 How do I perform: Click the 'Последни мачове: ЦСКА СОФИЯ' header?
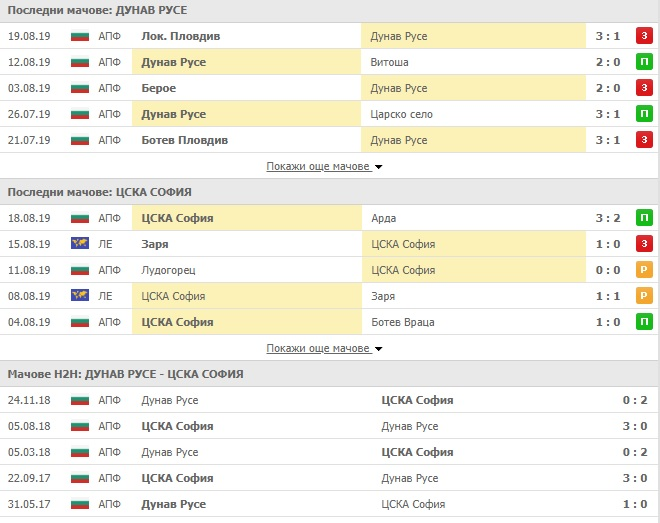tap(99, 192)
